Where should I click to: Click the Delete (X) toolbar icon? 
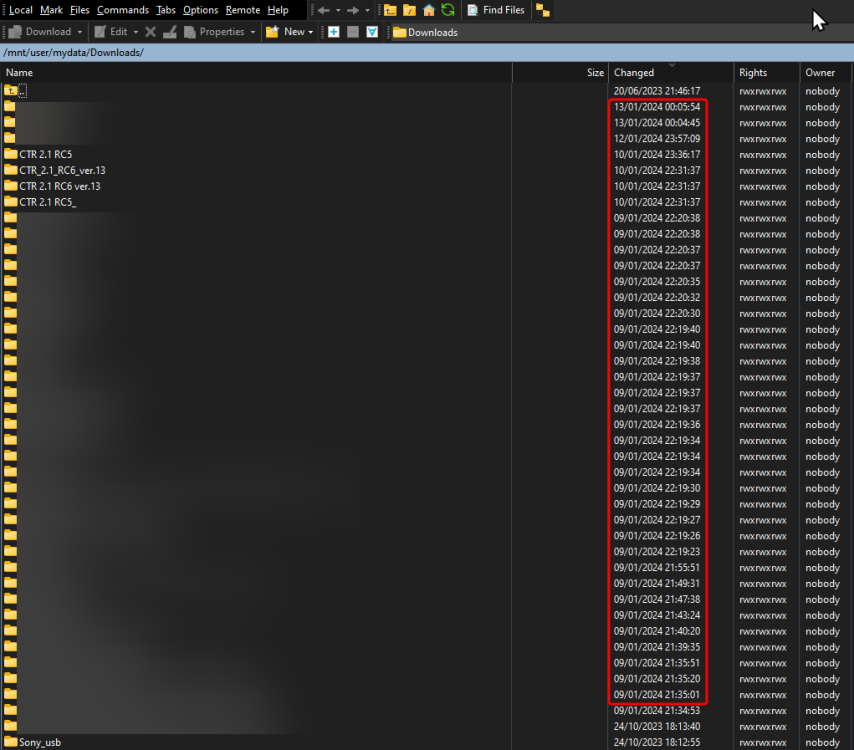point(151,32)
